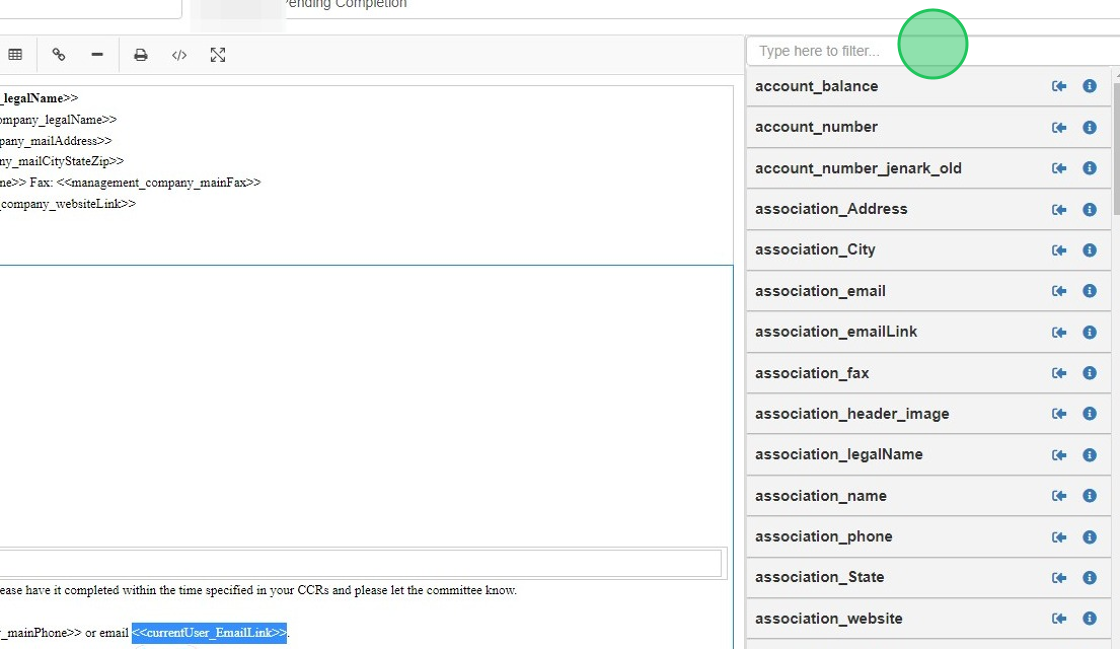The height and width of the screenshot is (649, 1120).
Task: Insert a table from the editor toolbar
Action: [15, 55]
